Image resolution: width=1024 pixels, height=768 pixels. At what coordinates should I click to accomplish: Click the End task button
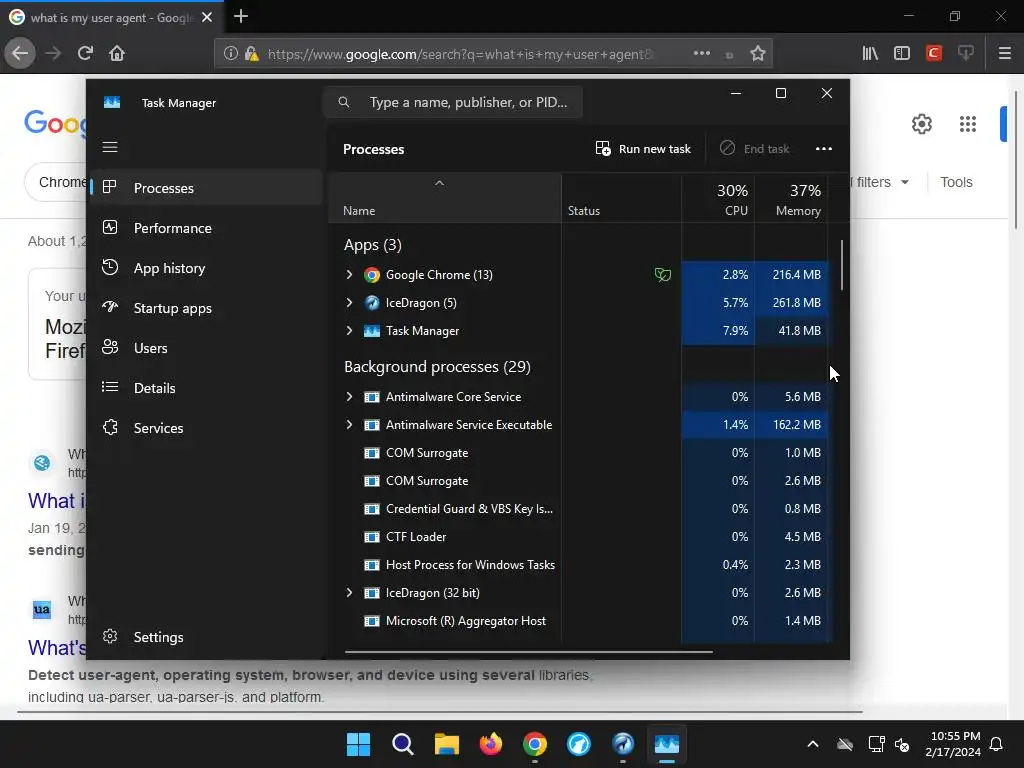coord(754,149)
